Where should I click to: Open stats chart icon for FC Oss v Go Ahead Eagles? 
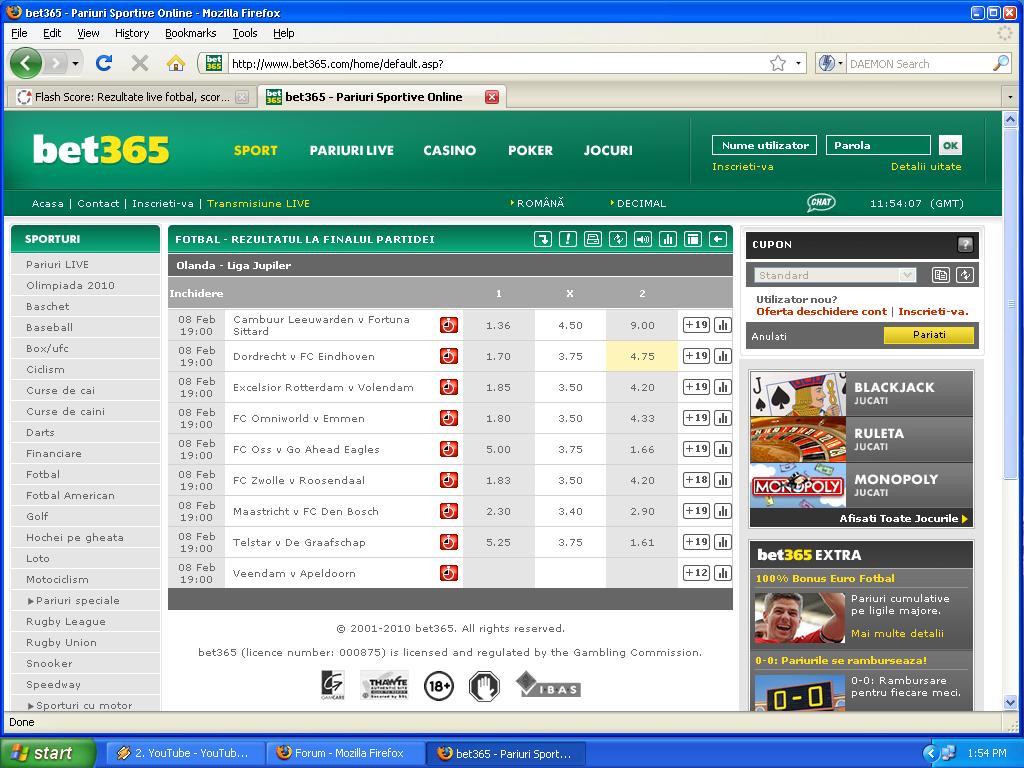point(722,449)
